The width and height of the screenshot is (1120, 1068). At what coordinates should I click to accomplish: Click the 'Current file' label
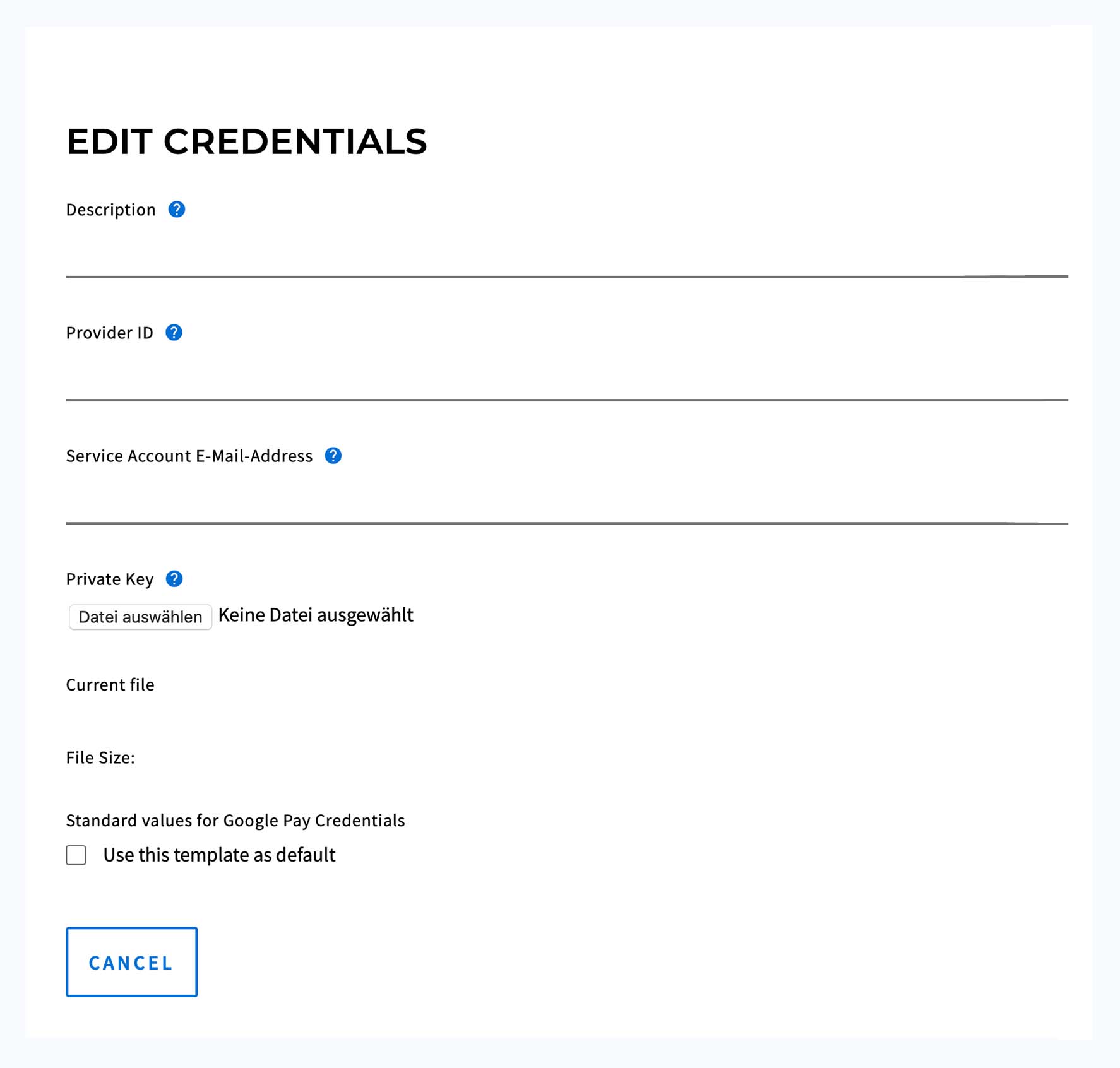(110, 685)
